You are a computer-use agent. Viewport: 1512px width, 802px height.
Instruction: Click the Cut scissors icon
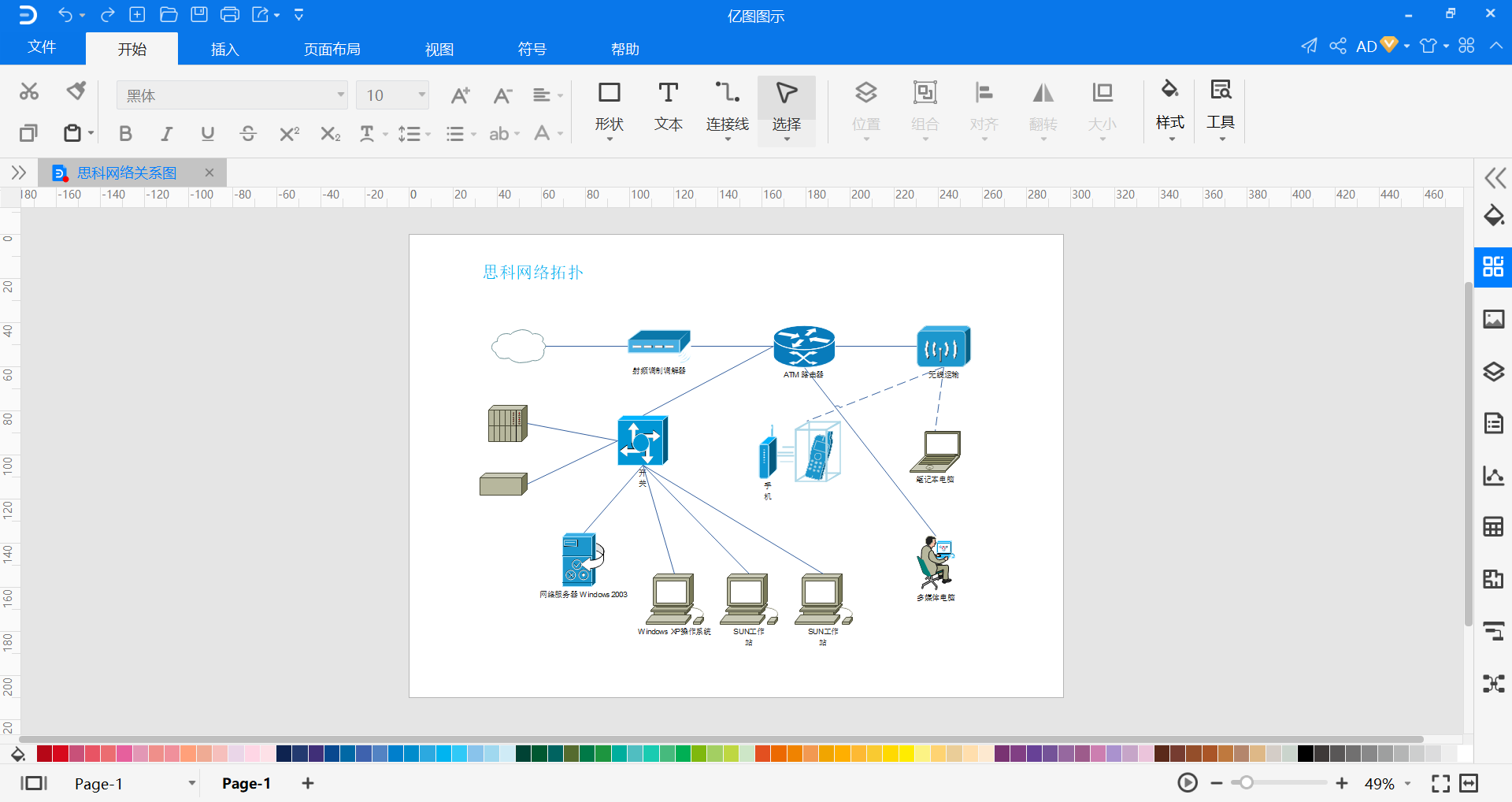pyautogui.click(x=29, y=91)
